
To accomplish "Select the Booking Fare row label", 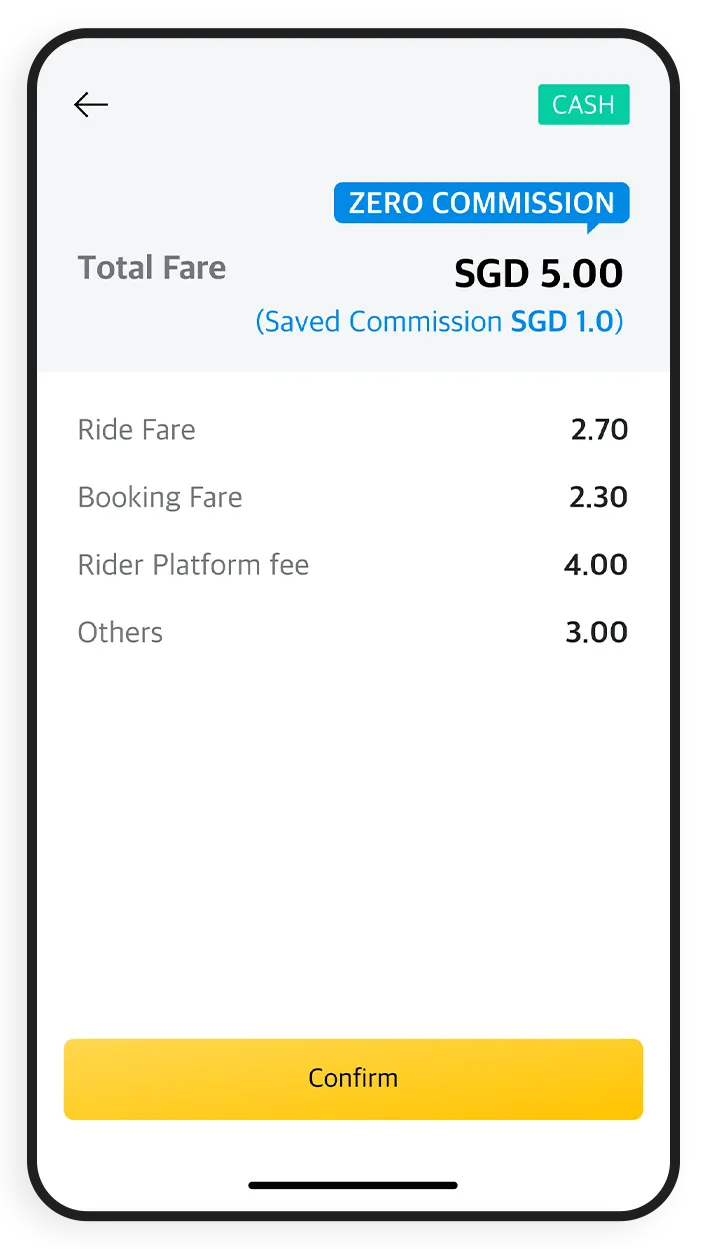I will (160, 498).
